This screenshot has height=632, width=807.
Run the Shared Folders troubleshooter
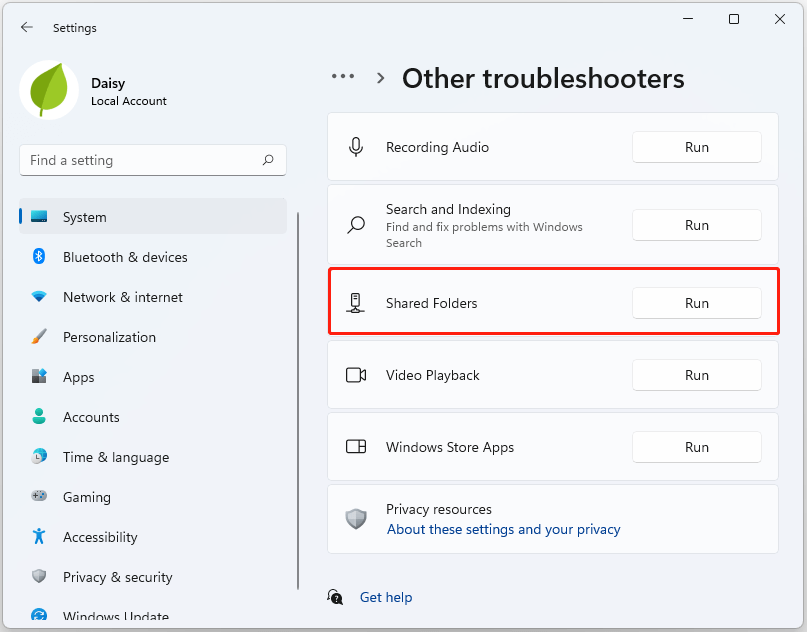pyautogui.click(x=696, y=303)
